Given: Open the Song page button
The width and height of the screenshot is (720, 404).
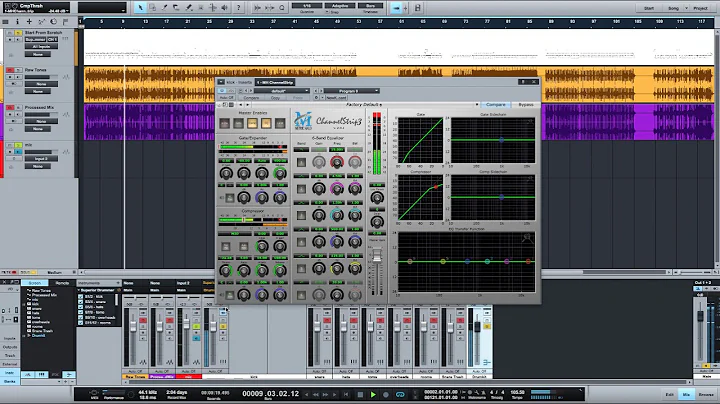Looking at the screenshot, I should pyautogui.click(x=673, y=8).
